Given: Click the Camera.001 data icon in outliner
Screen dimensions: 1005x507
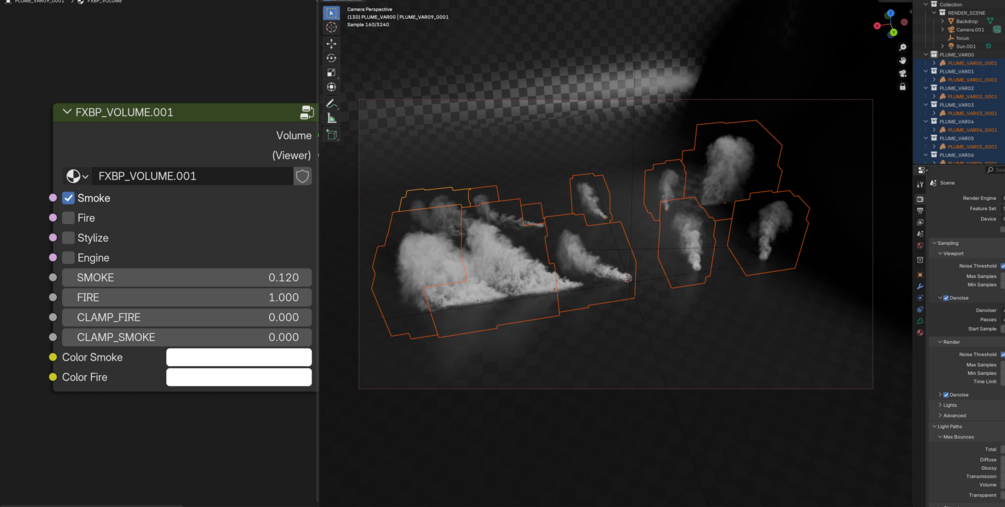Looking at the screenshot, I should (x=997, y=29).
